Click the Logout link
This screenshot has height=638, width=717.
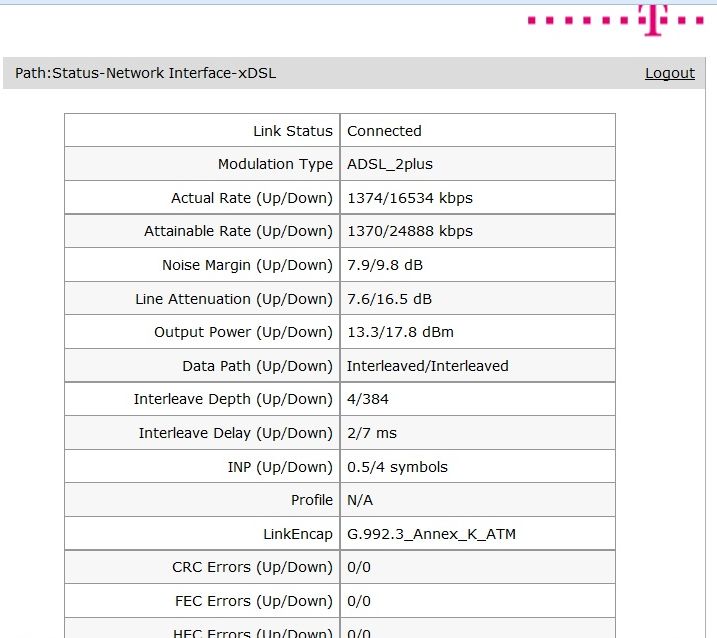[669, 73]
